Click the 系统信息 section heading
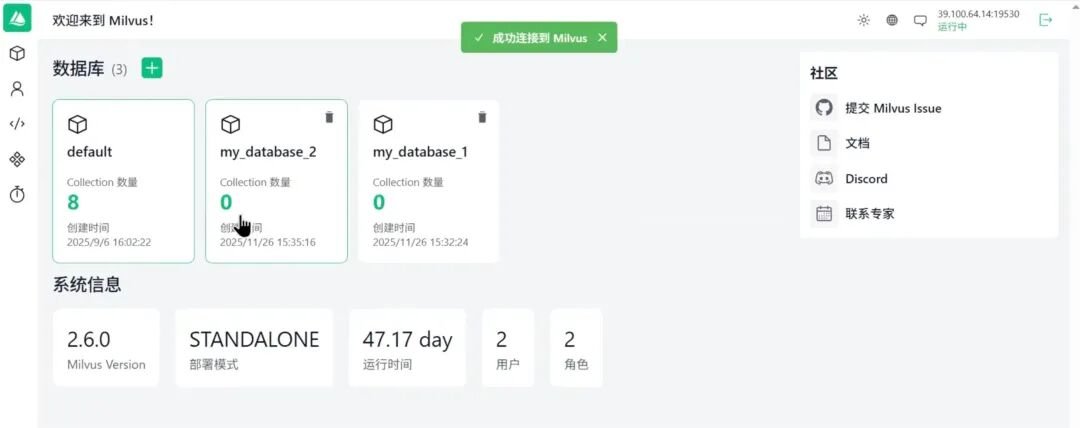This screenshot has height=428, width=1080. [87, 284]
